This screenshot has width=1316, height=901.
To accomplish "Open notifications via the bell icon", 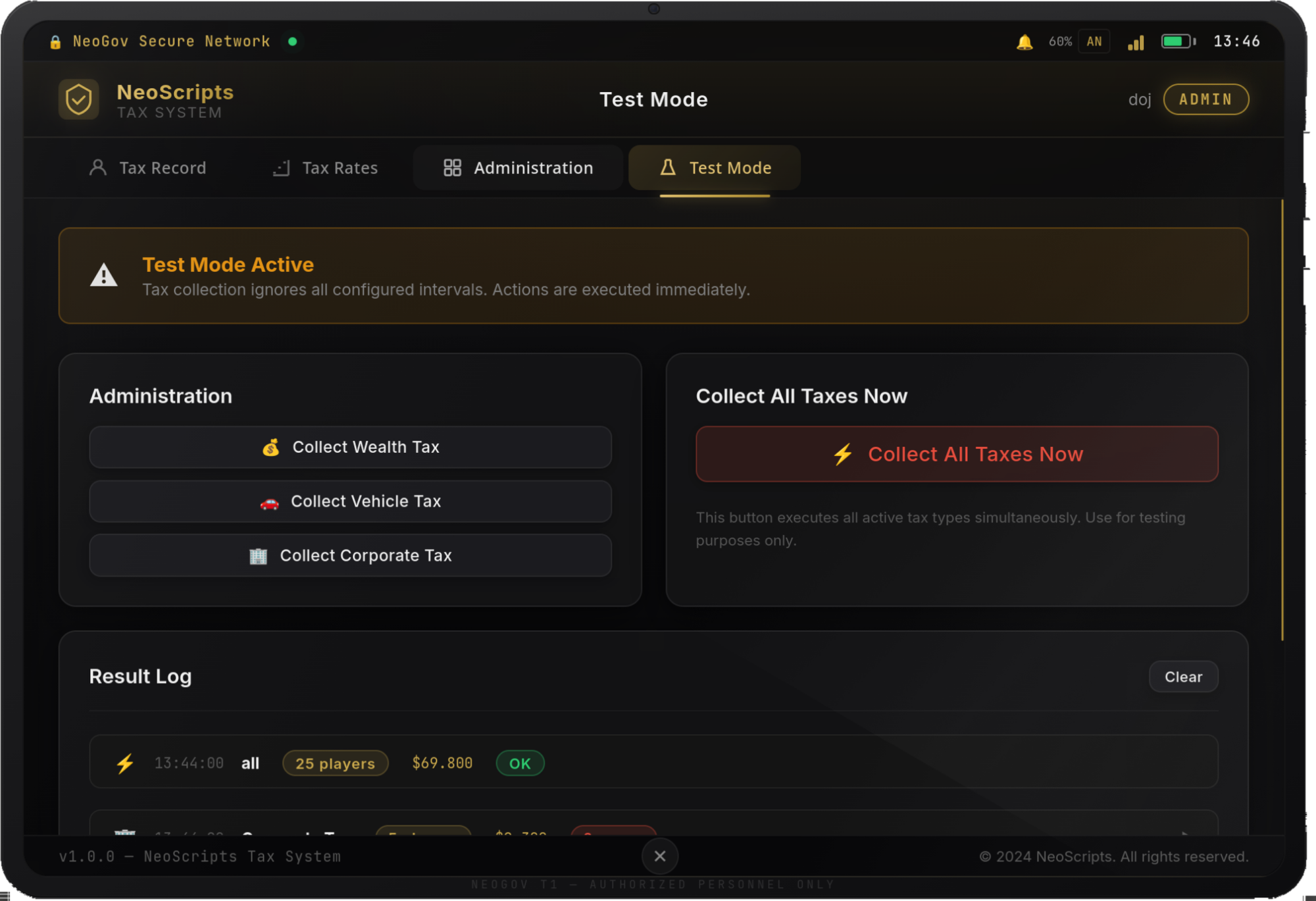I will coord(1025,42).
